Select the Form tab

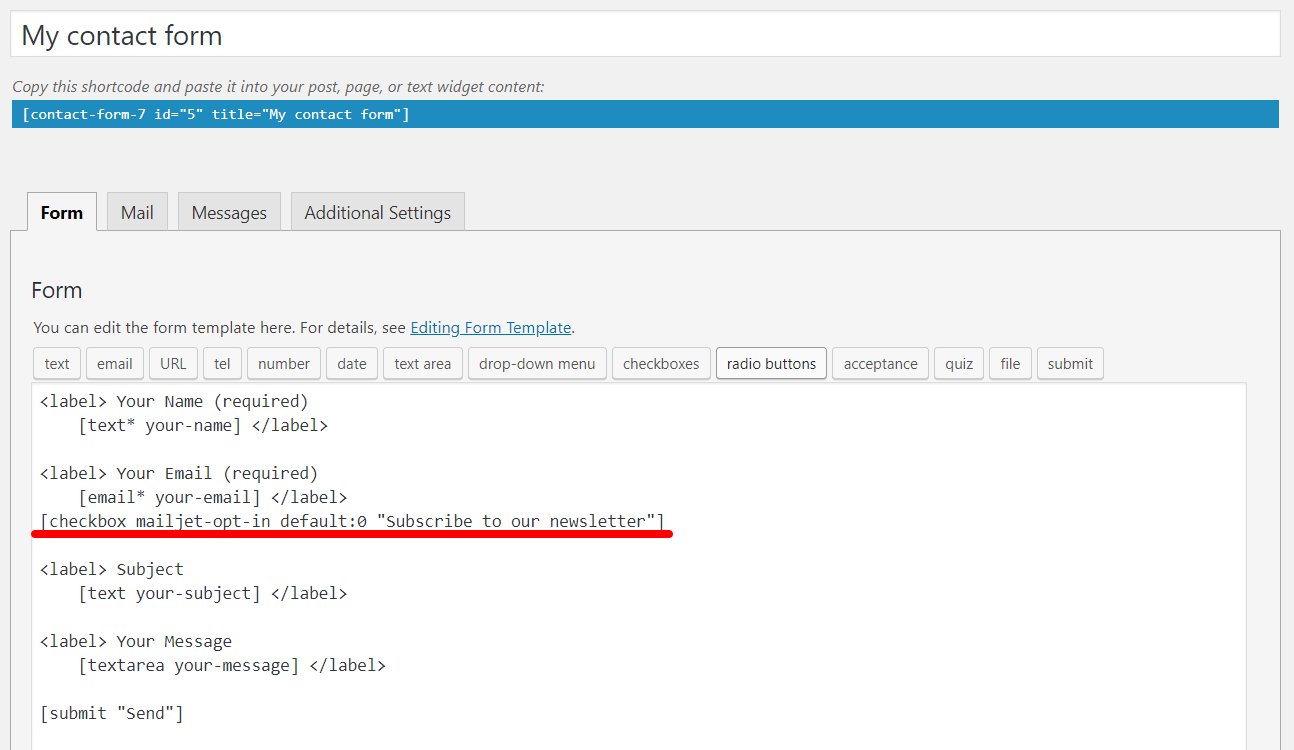point(62,212)
